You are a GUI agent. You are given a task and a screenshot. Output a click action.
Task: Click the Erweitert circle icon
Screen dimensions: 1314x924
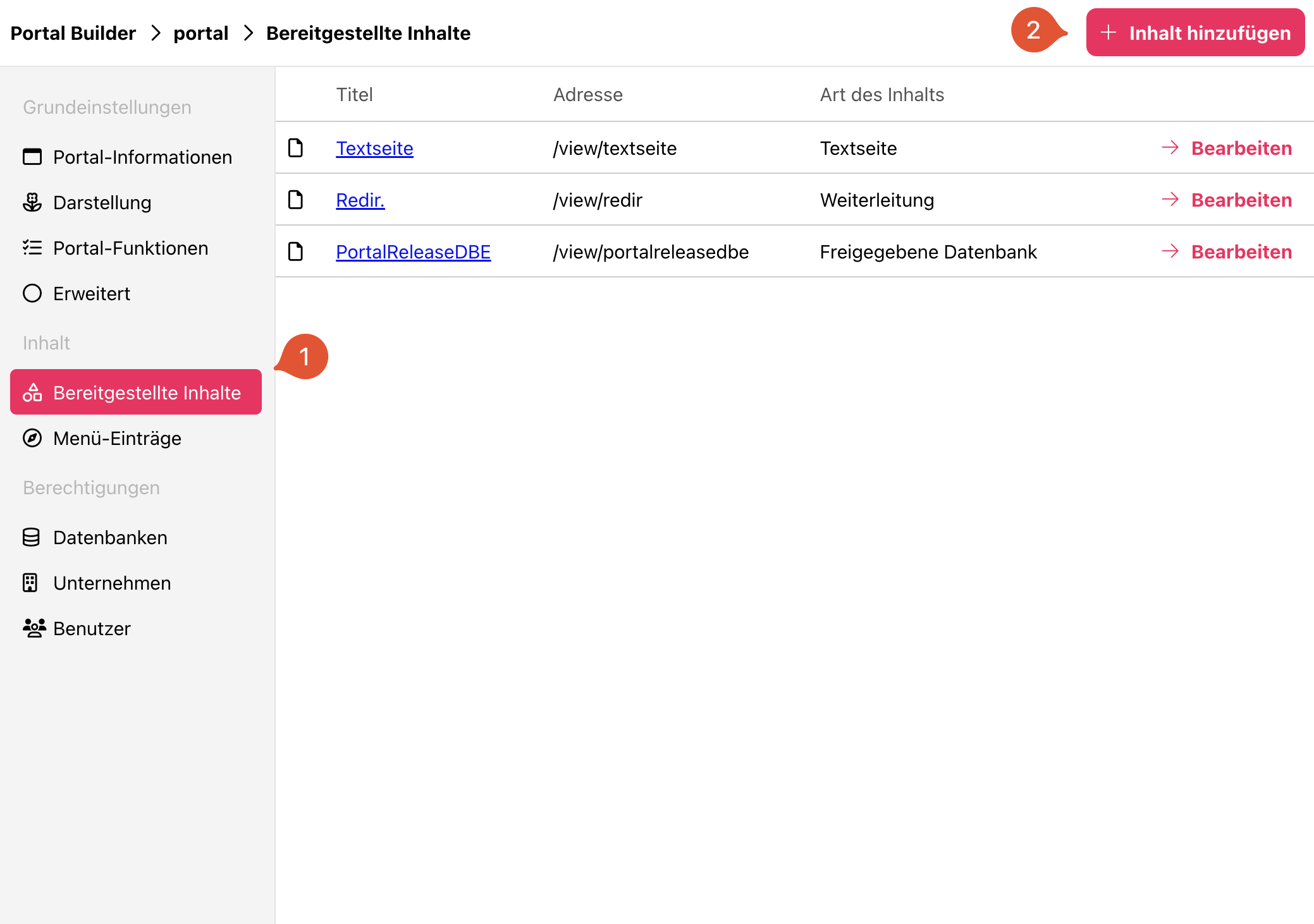[32, 293]
